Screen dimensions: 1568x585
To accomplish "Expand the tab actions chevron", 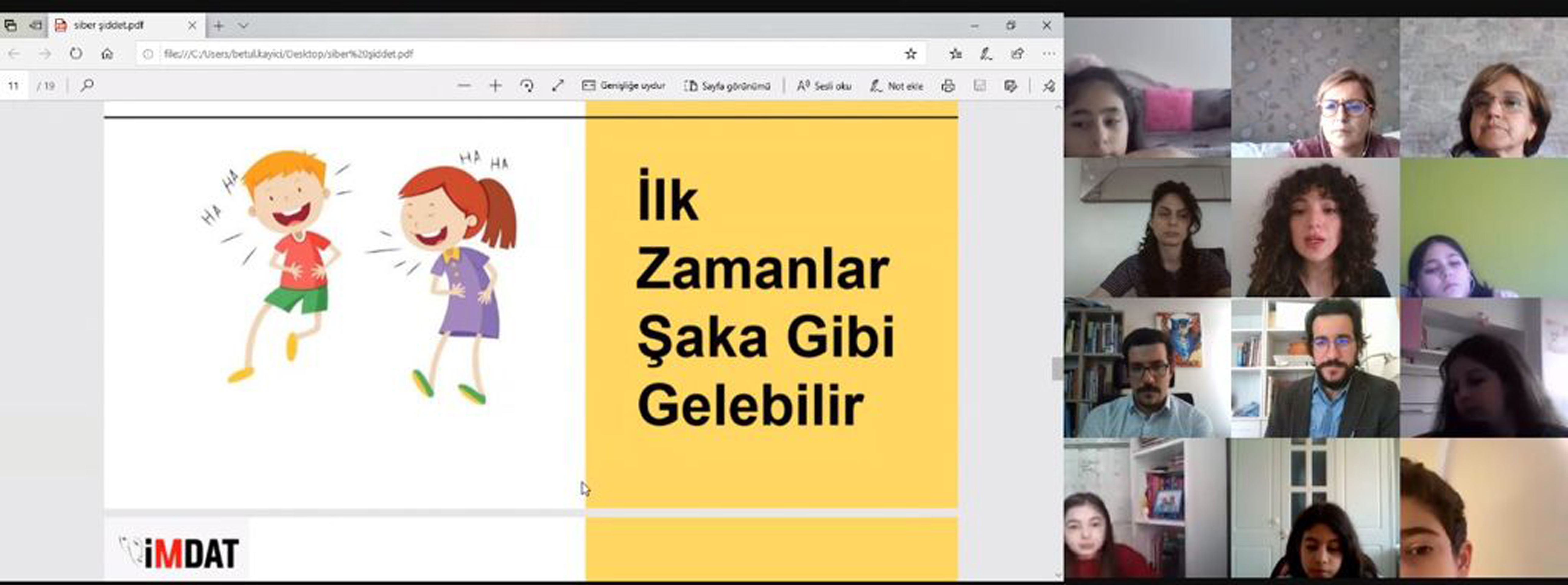I will (x=244, y=26).
